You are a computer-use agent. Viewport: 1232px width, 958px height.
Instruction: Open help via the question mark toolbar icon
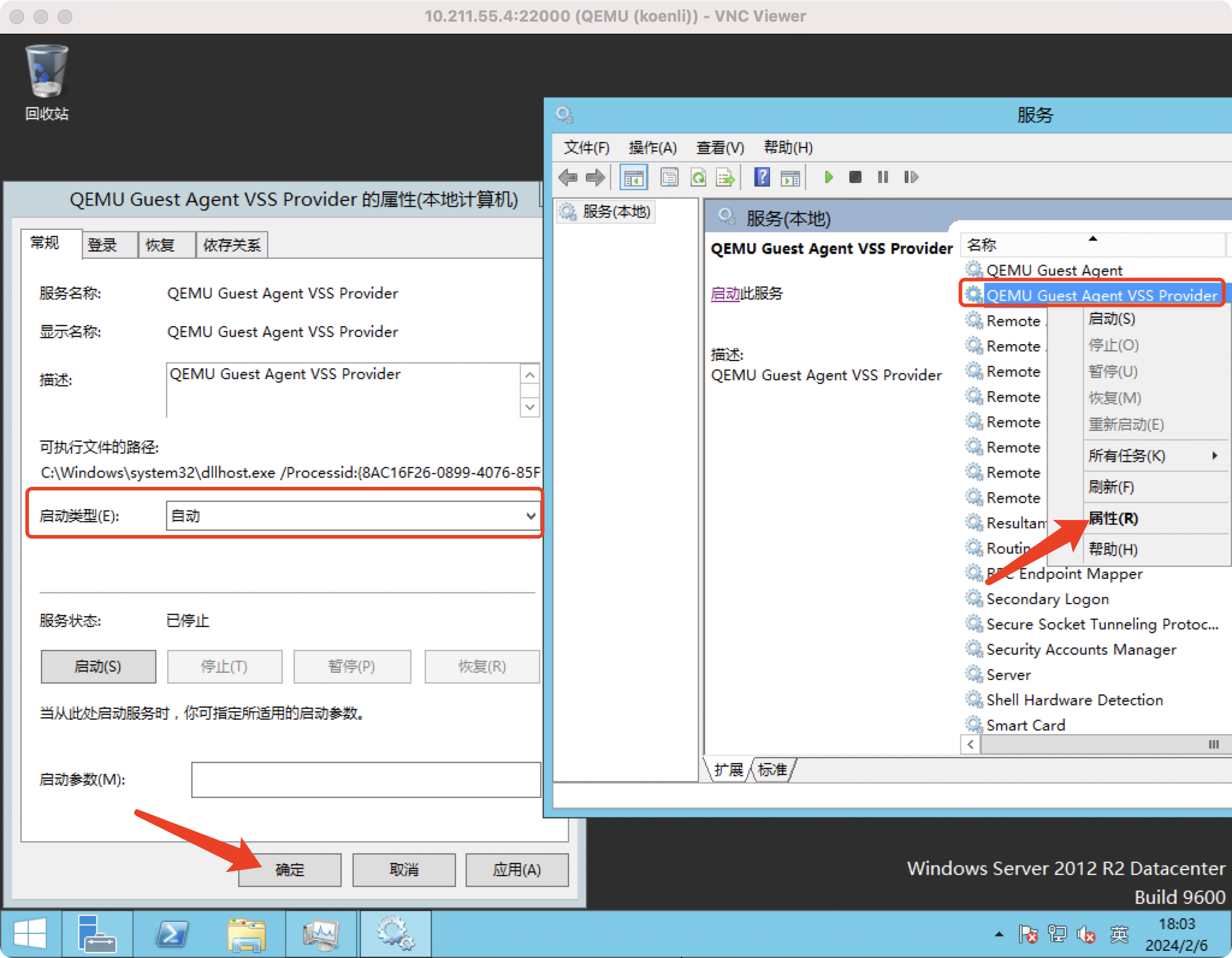tap(762, 177)
